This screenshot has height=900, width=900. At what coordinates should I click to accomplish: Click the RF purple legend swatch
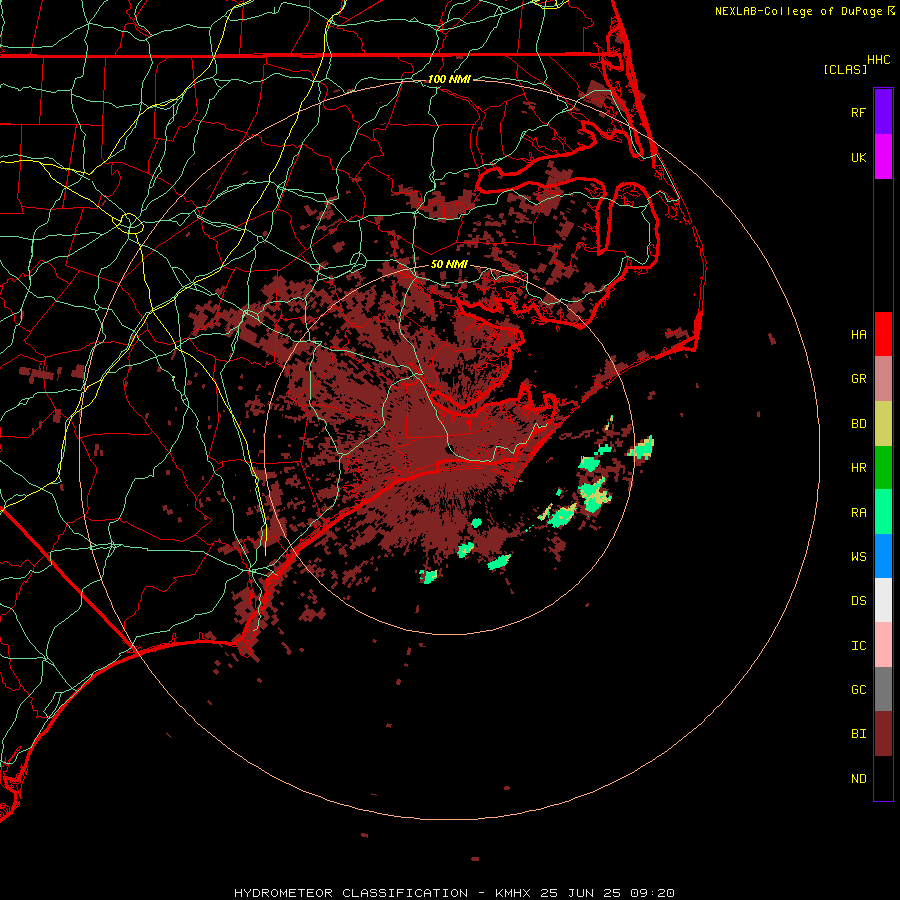click(883, 112)
